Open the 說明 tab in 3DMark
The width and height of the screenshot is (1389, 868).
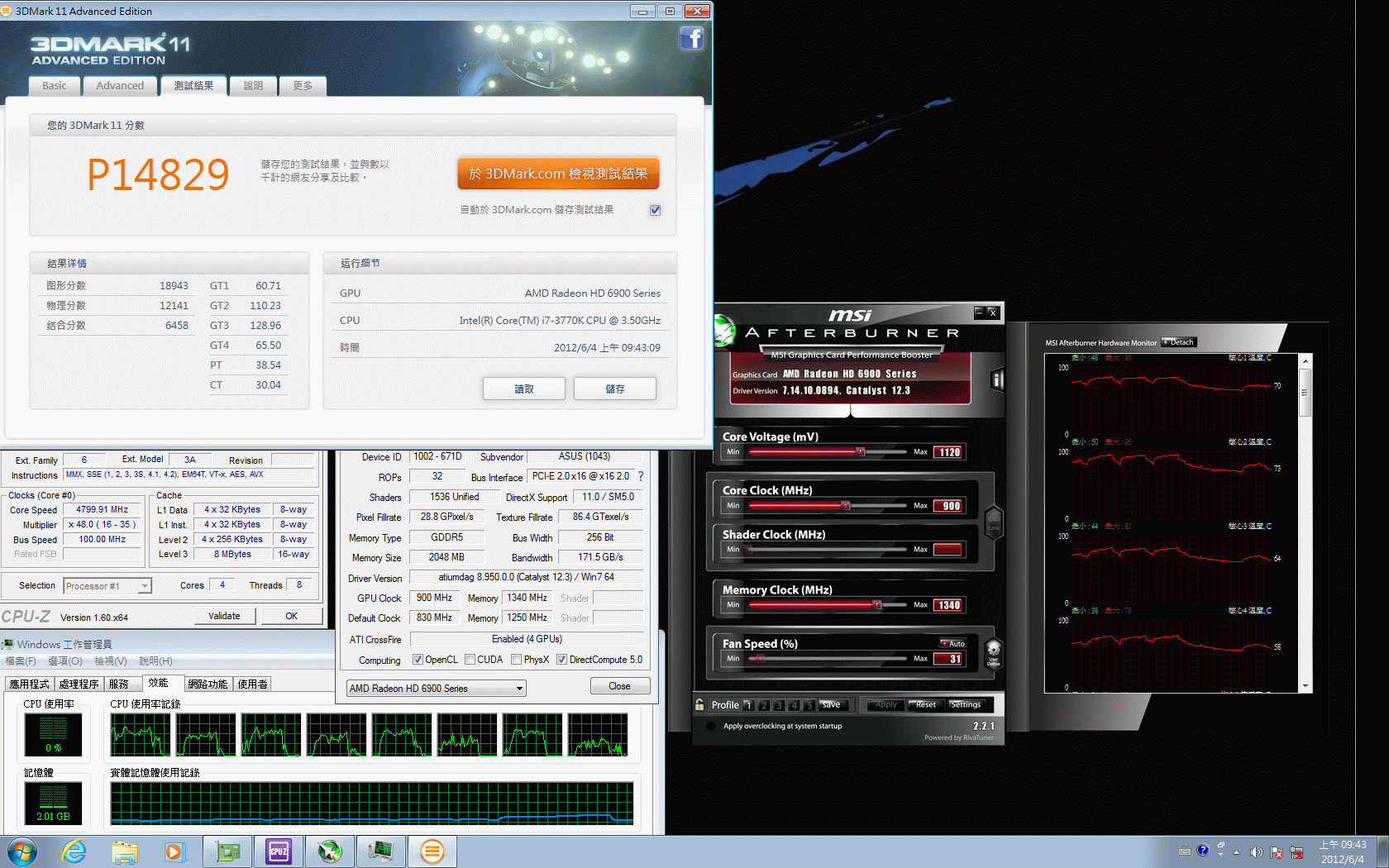(253, 86)
